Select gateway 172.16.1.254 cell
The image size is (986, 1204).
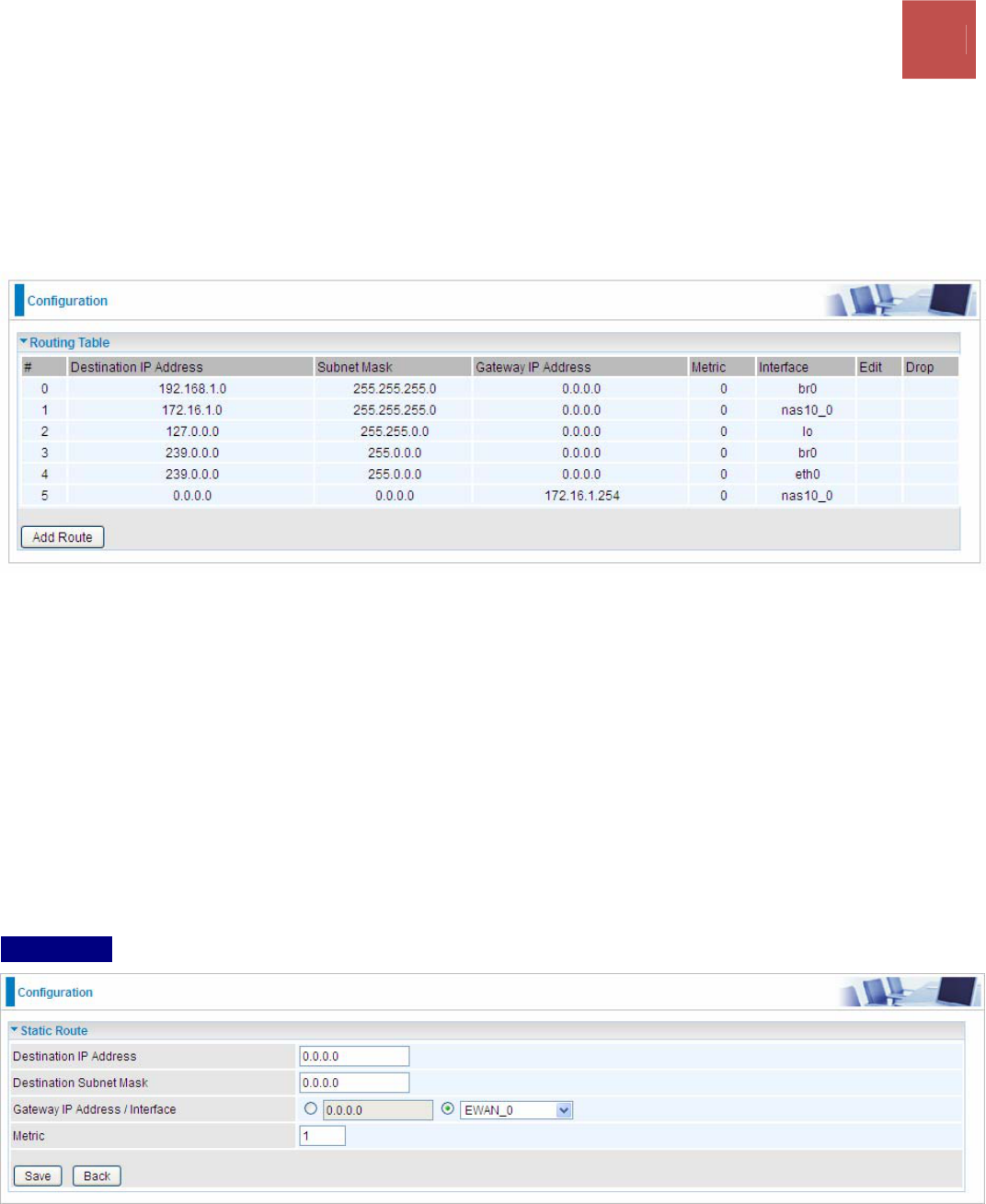[x=582, y=496]
